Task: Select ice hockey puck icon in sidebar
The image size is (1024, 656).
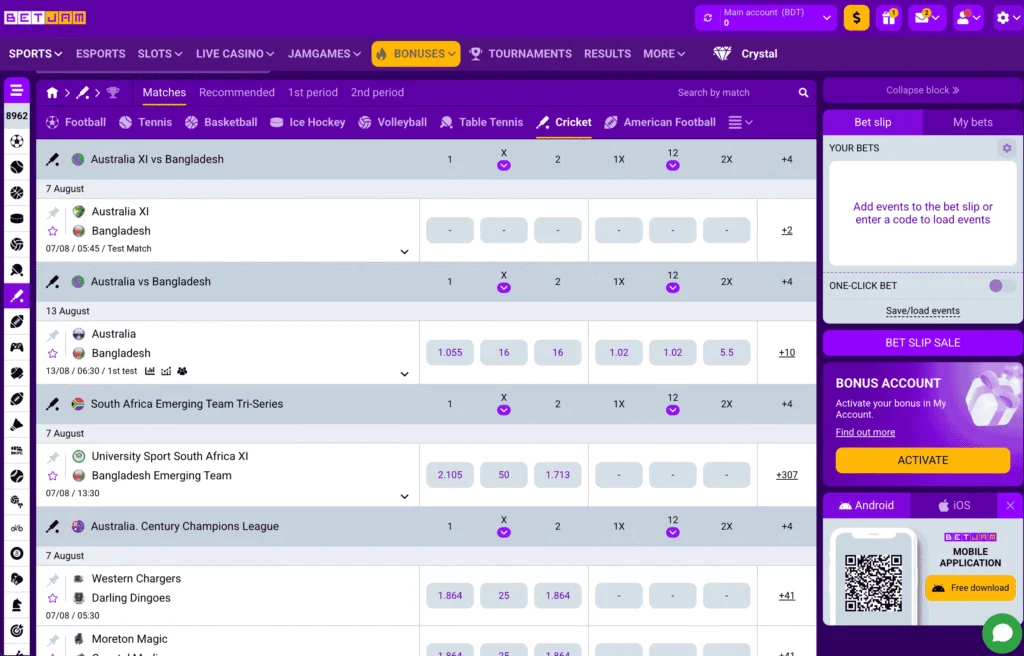Action: click(x=17, y=218)
